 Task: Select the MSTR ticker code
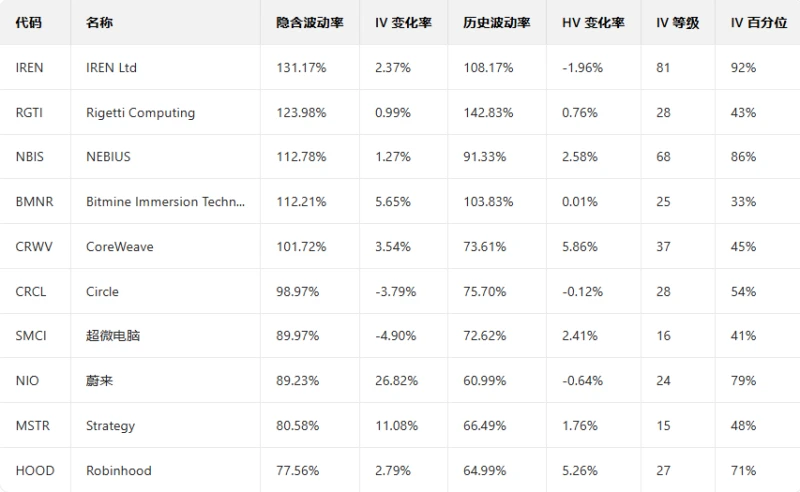click(x=33, y=426)
